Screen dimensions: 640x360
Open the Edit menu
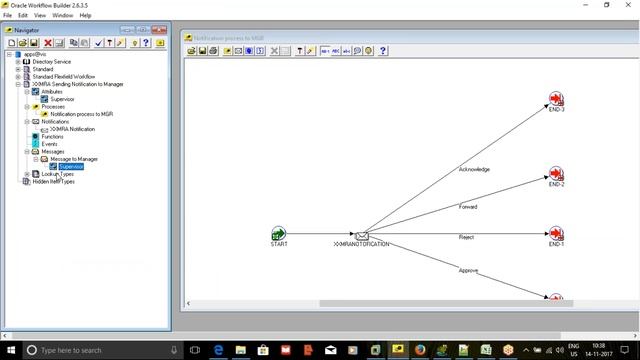[x=23, y=15]
